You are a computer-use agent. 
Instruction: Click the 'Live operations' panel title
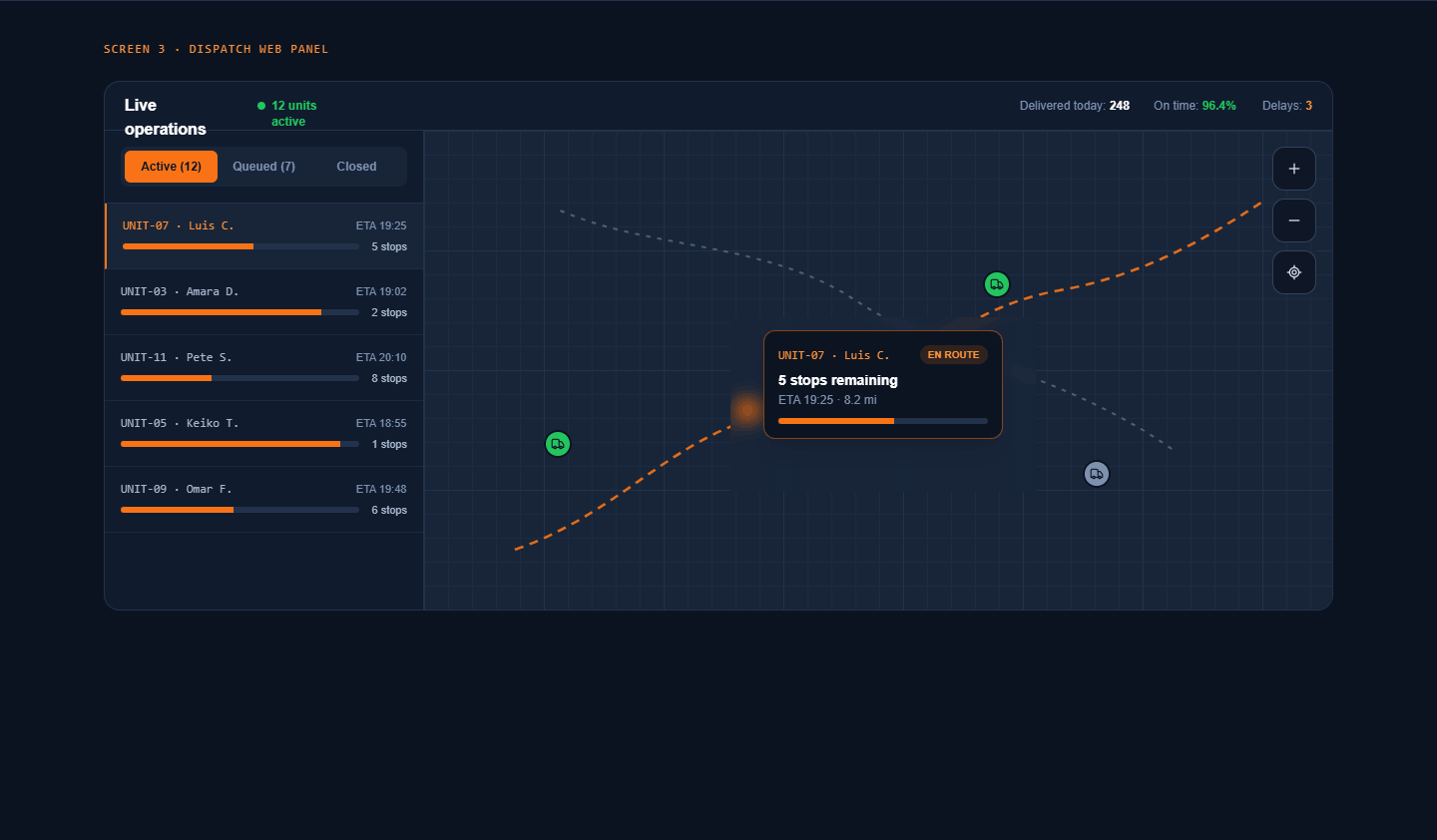166,117
